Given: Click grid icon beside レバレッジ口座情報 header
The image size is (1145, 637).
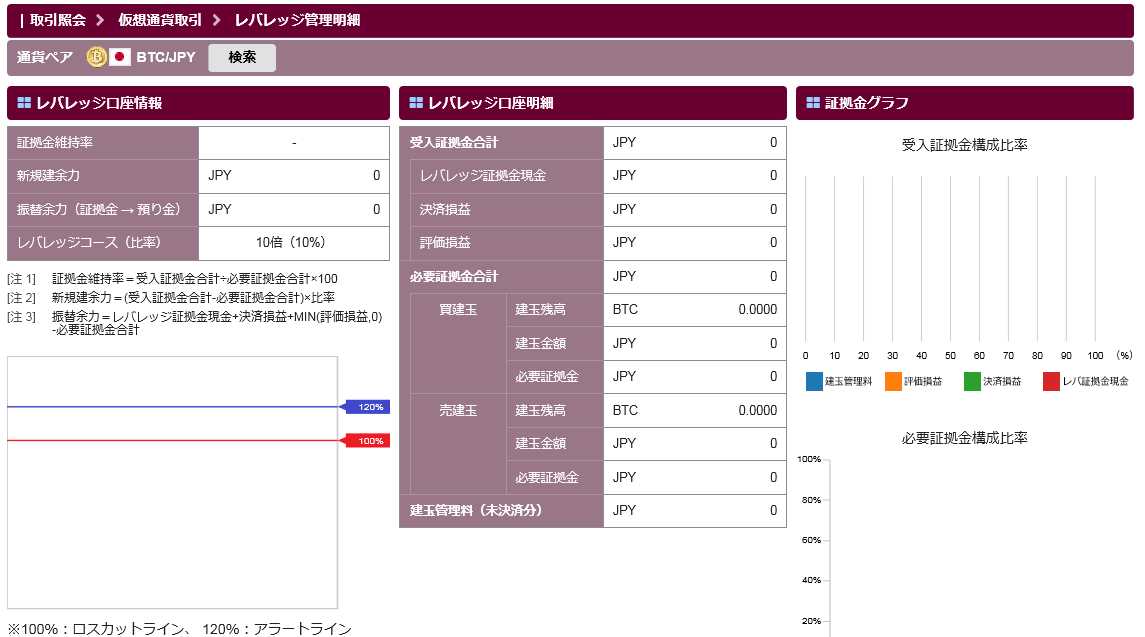Looking at the screenshot, I should pyautogui.click(x=24, y=103).
